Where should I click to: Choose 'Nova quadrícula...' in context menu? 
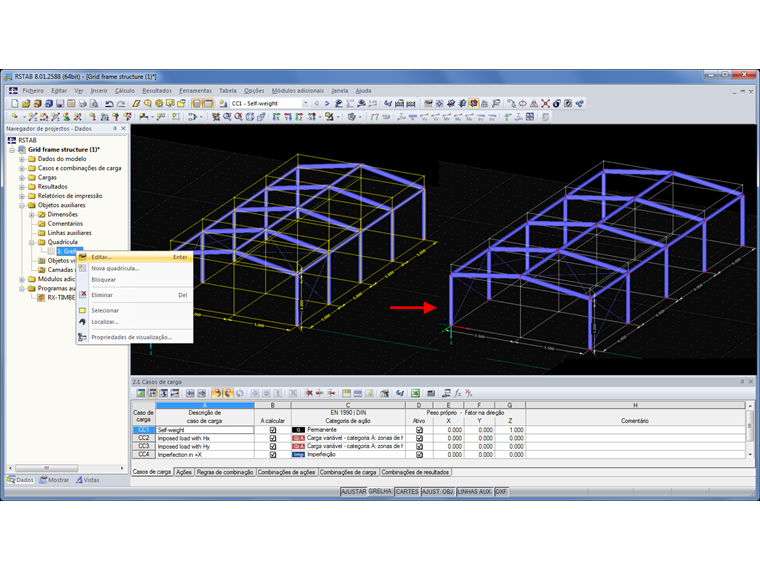135,268
